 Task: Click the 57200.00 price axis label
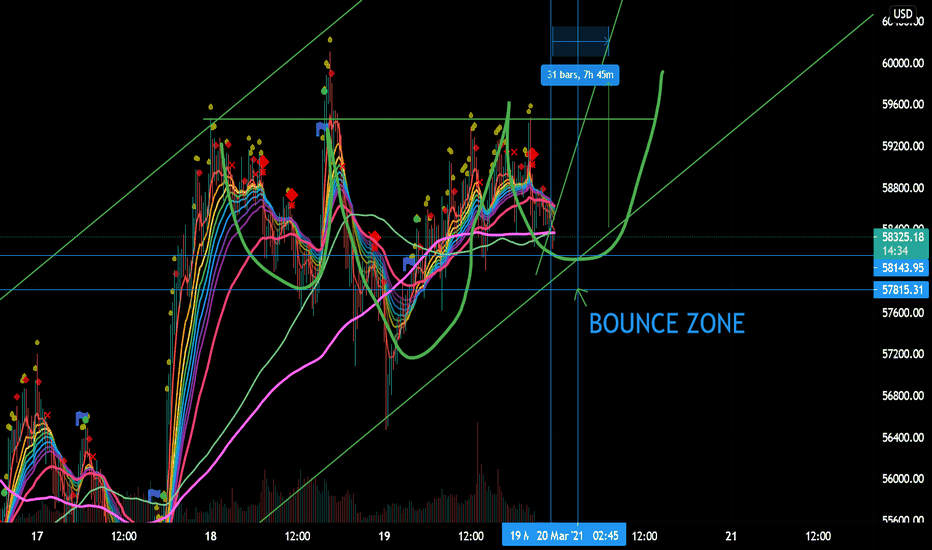pos(902,354)
